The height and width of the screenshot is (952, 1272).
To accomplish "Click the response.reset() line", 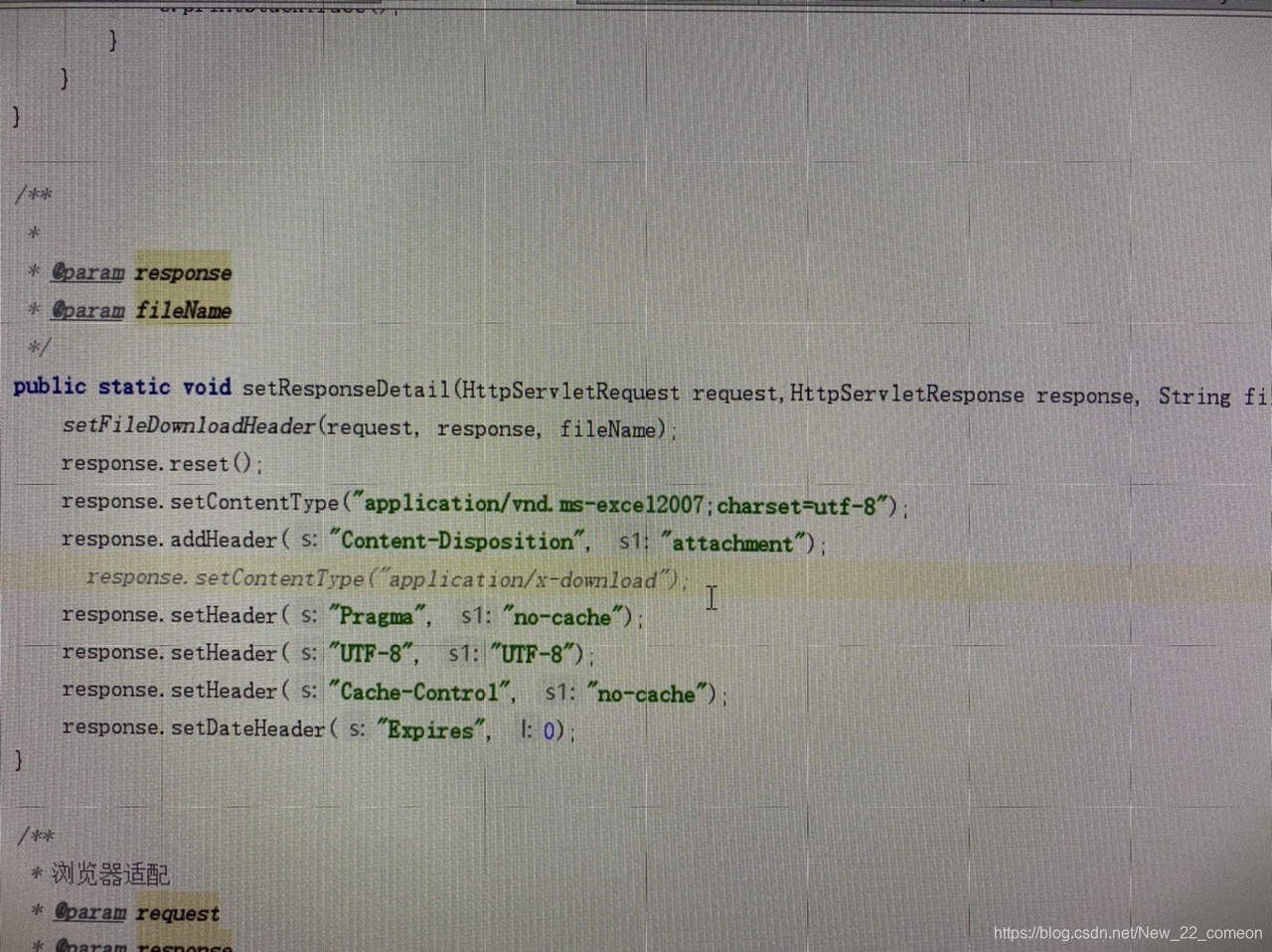I will pos(161,464).
